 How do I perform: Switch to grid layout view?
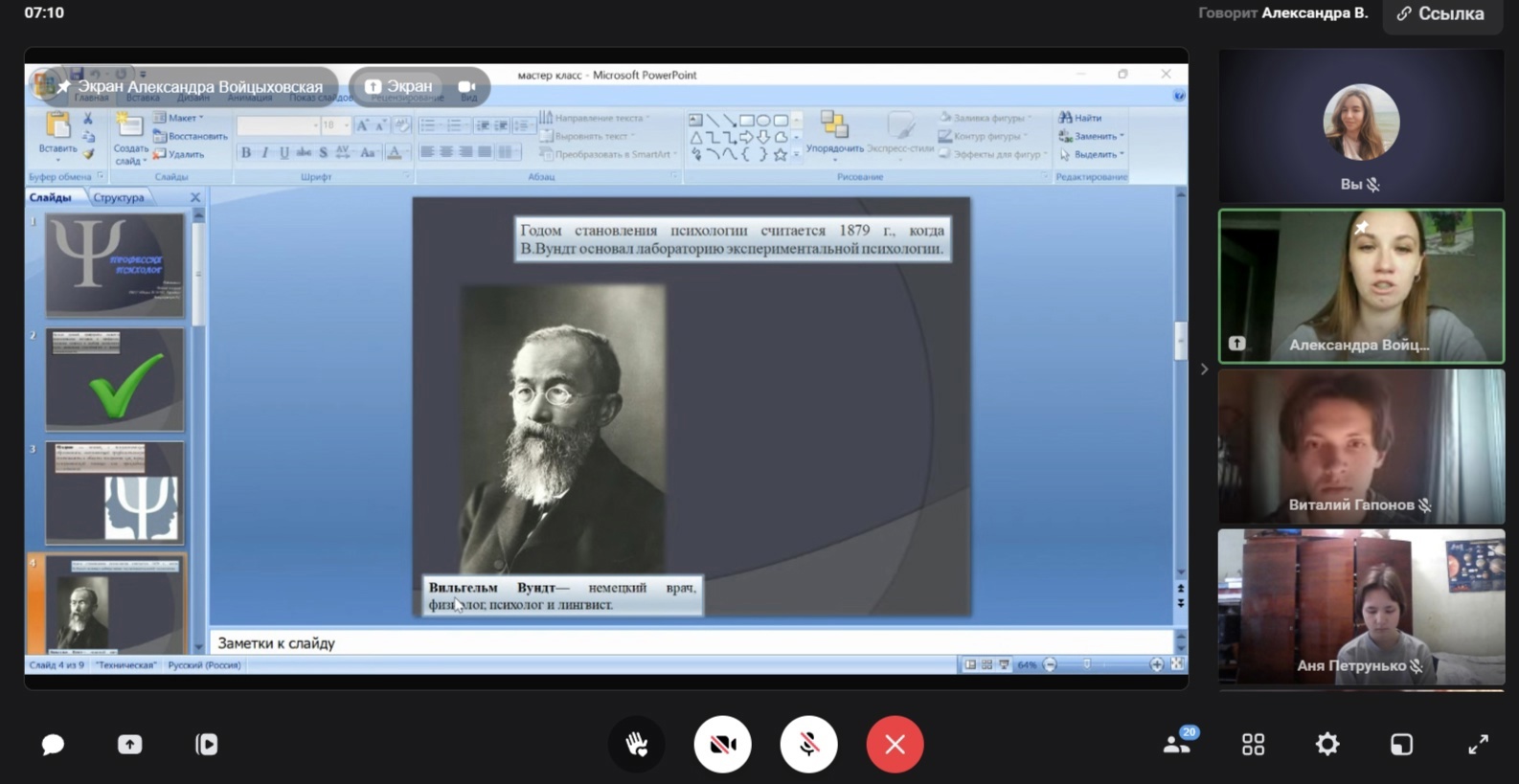(x=1253, y=745)
